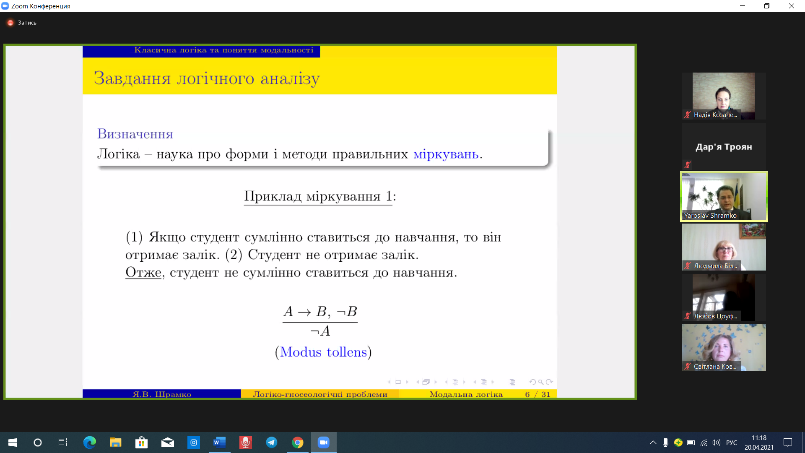Click 'Логіко-гносеологічні проблеми' footer section link
This screenshot has width=805, height=453.
319,395
